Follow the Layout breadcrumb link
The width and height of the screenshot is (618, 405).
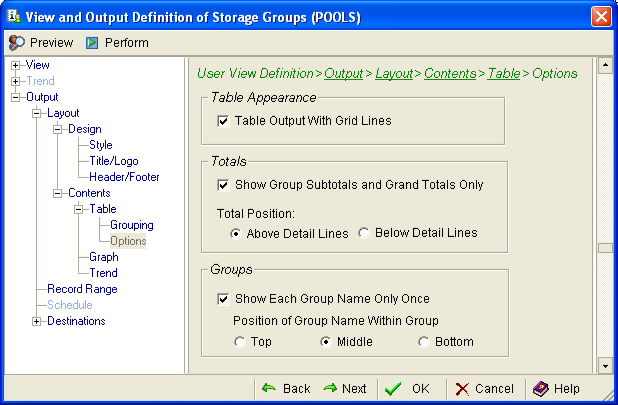coord(394,74)
